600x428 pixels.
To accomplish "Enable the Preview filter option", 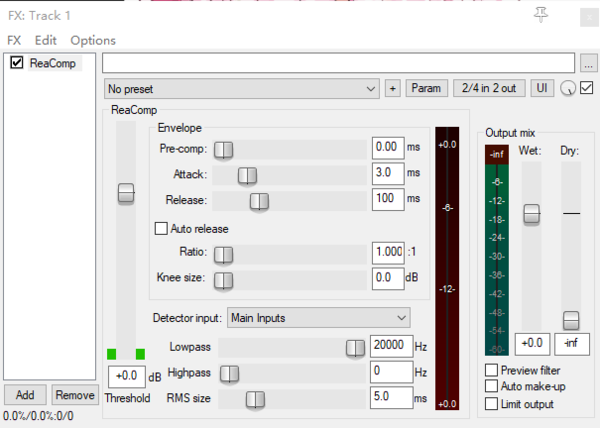I will pyautogui.click(x=491, y=370).
